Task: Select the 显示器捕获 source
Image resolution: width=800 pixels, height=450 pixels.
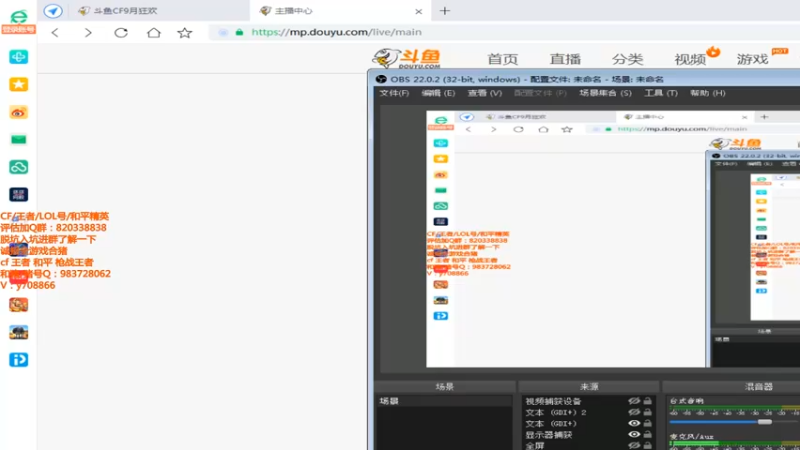Action: tap(548, 435)
